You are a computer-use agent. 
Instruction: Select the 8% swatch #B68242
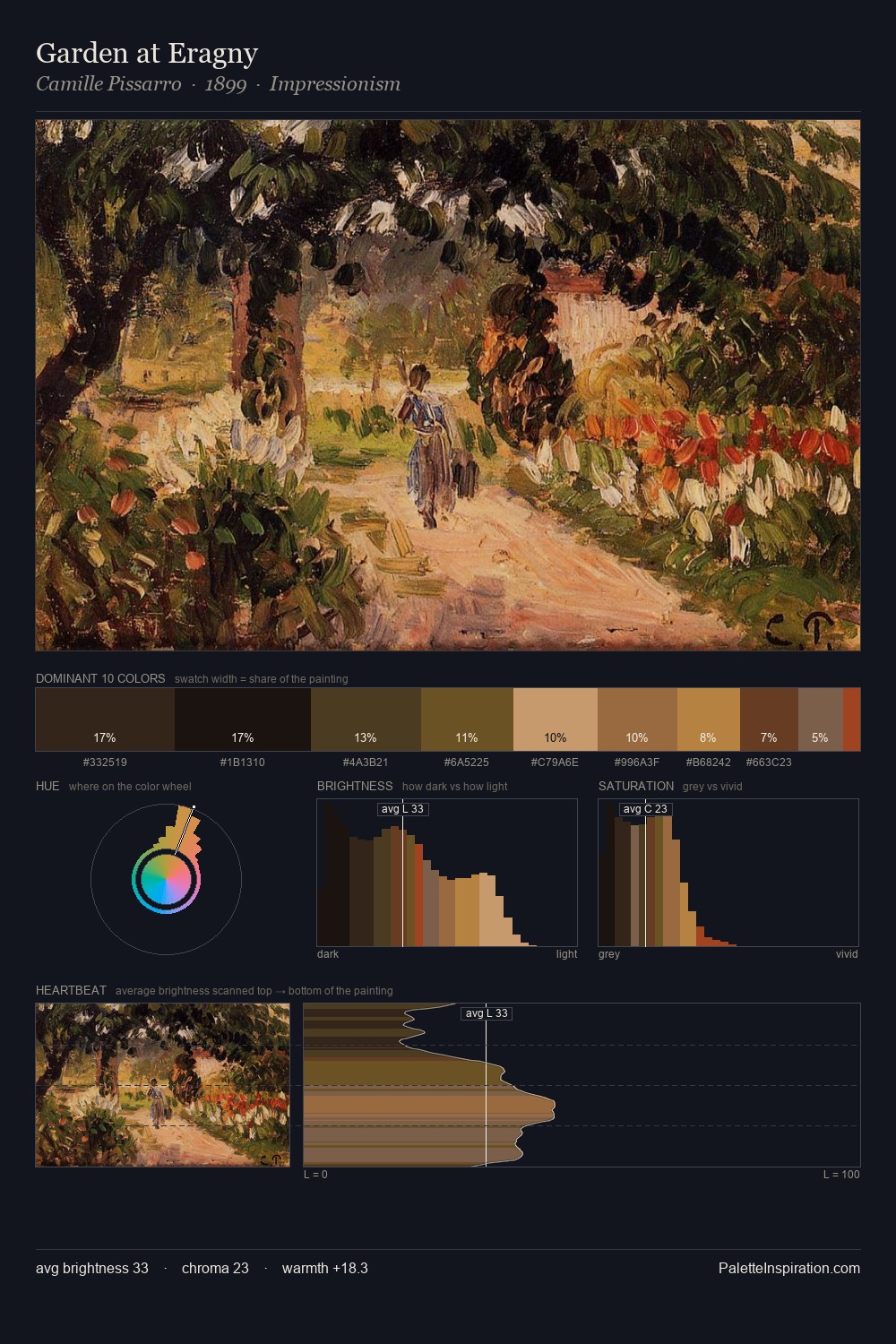tap(709, 719)
